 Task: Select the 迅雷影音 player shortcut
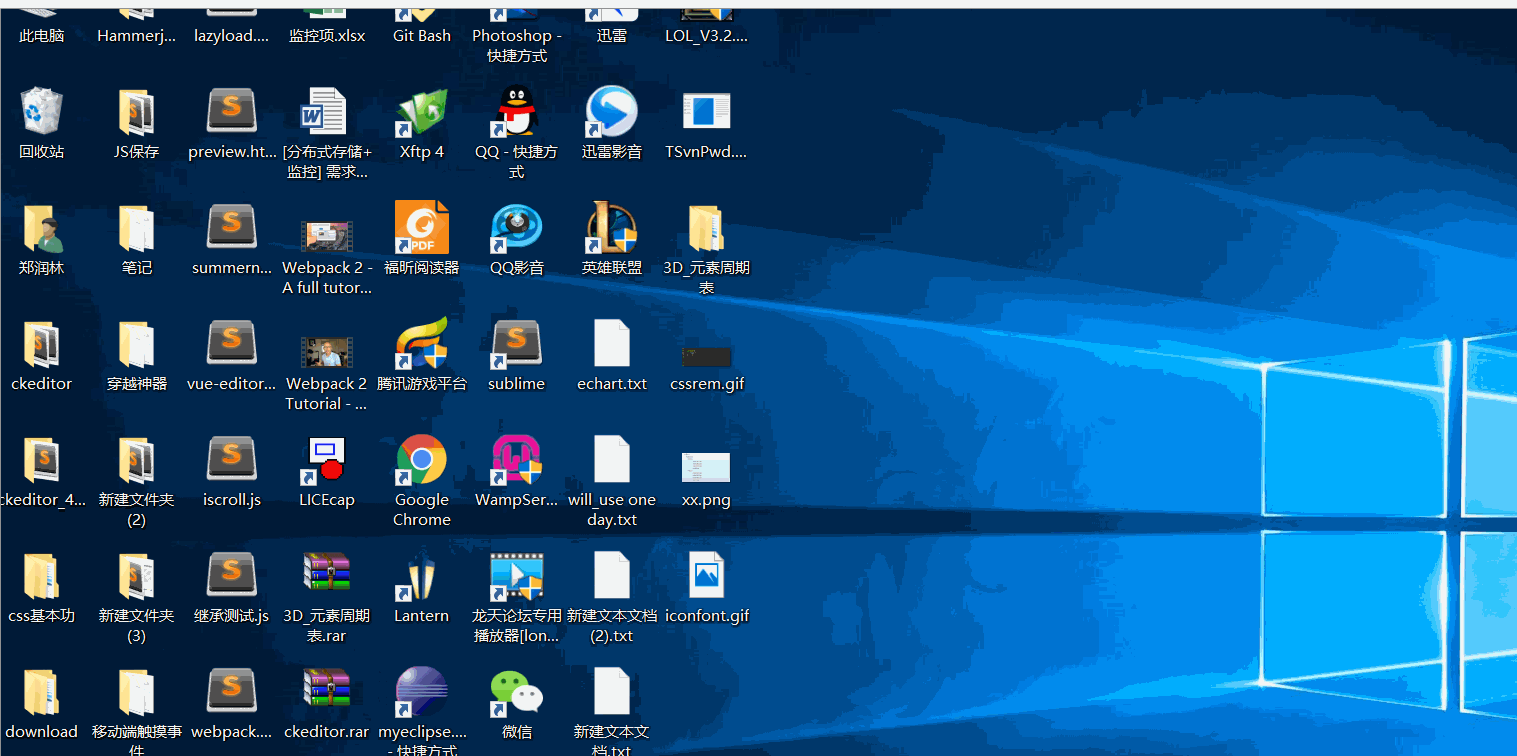pos(611,111)
